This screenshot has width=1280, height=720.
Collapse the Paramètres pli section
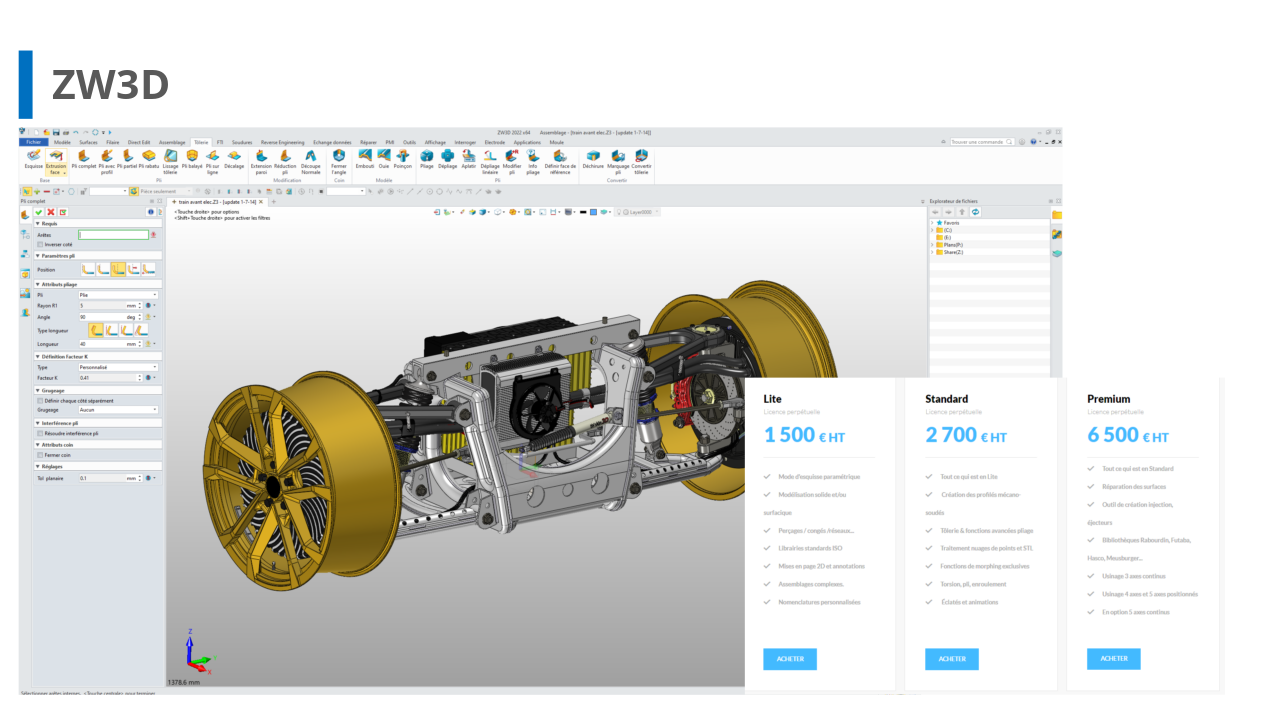tap(38, 256)
